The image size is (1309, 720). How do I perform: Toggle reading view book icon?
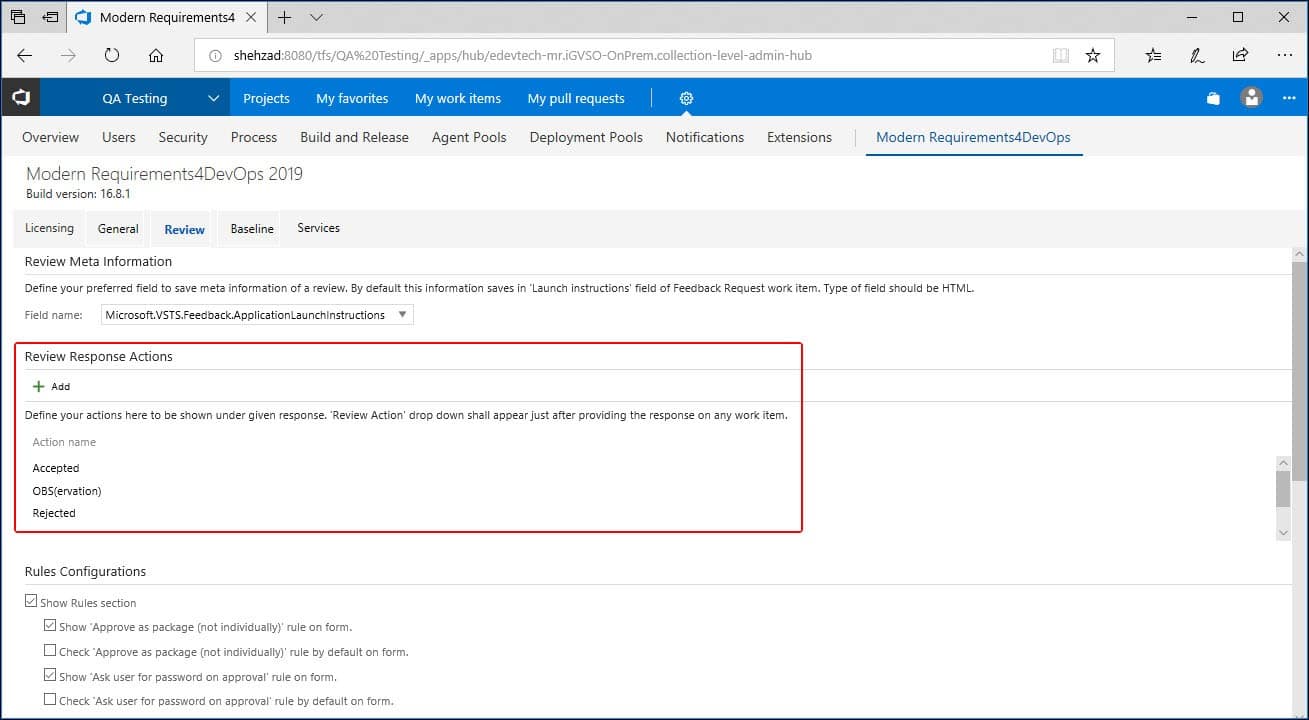(1061, 56)
